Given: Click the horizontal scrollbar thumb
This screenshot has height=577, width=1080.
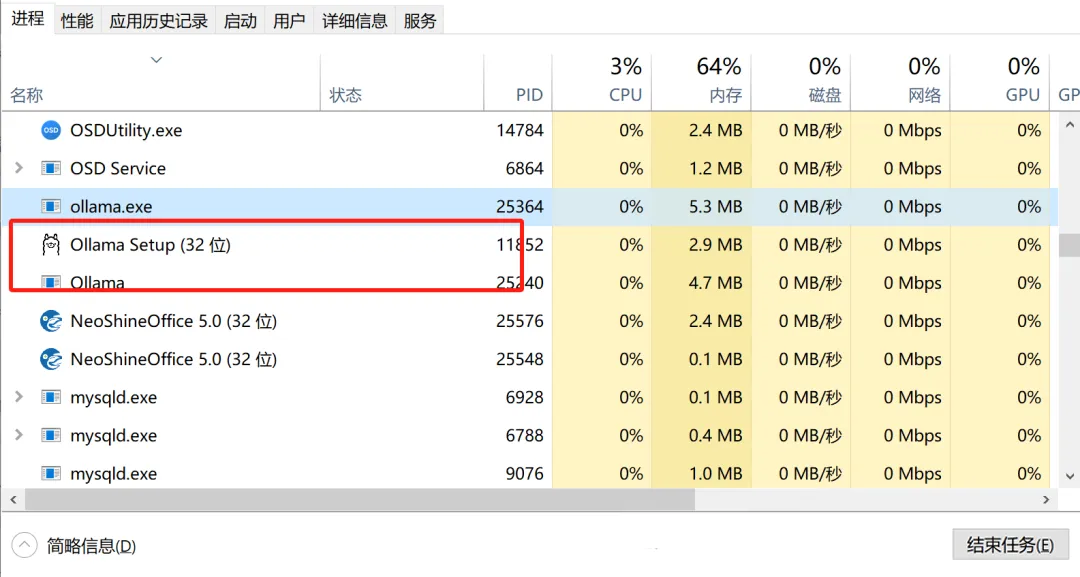Looking at the screenshot, I should tap(360, 500).
